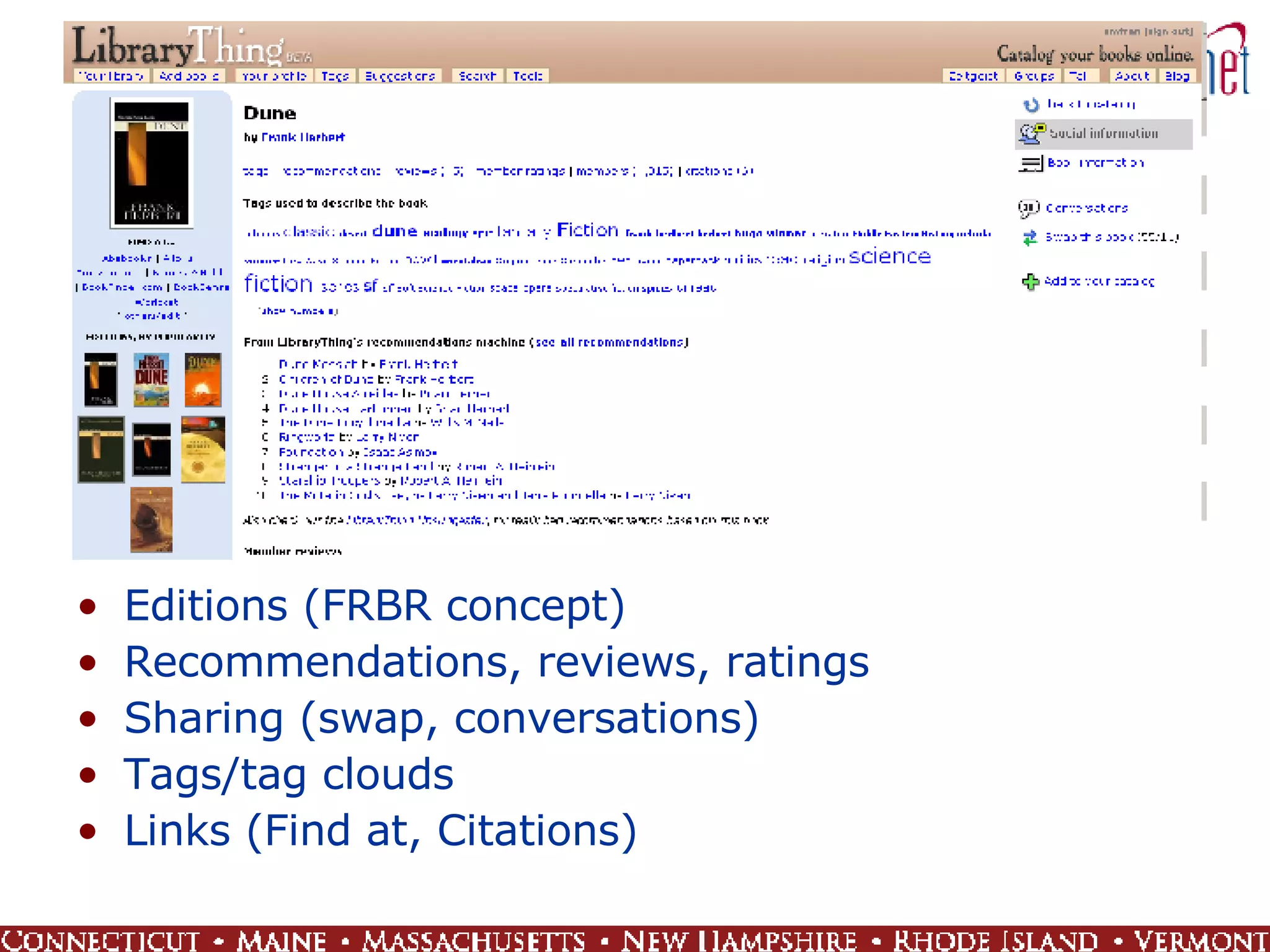
Task: Open the Social information icon
Action: (1032, 133)
